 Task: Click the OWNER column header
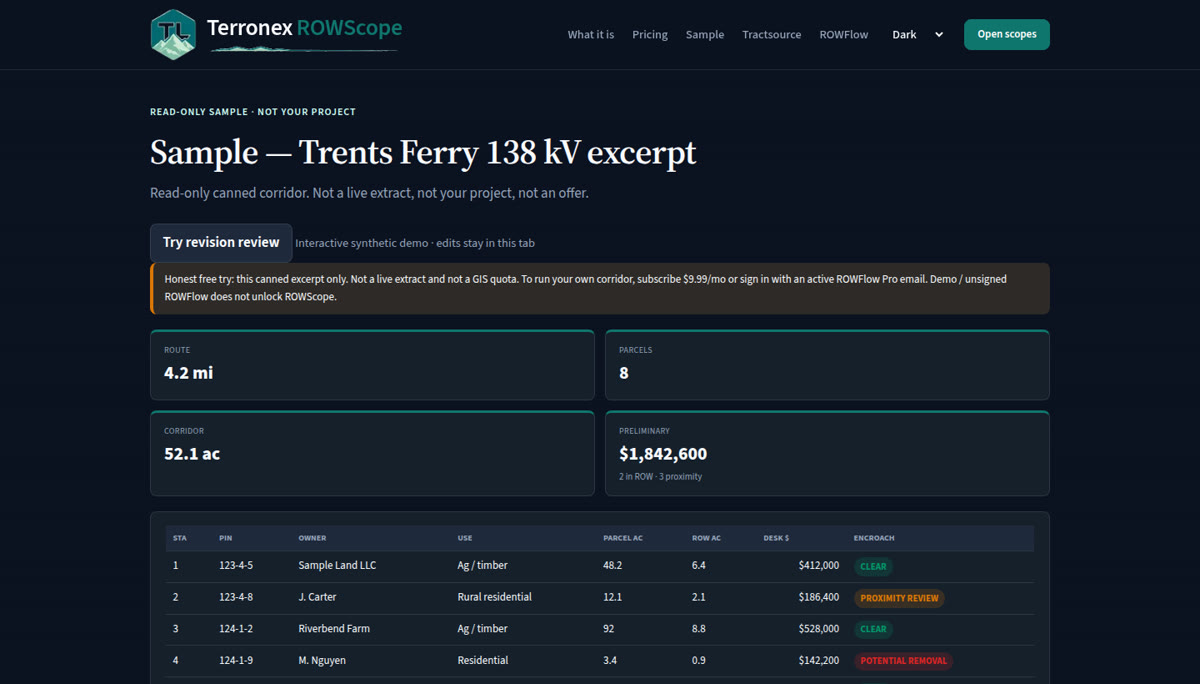312,538
